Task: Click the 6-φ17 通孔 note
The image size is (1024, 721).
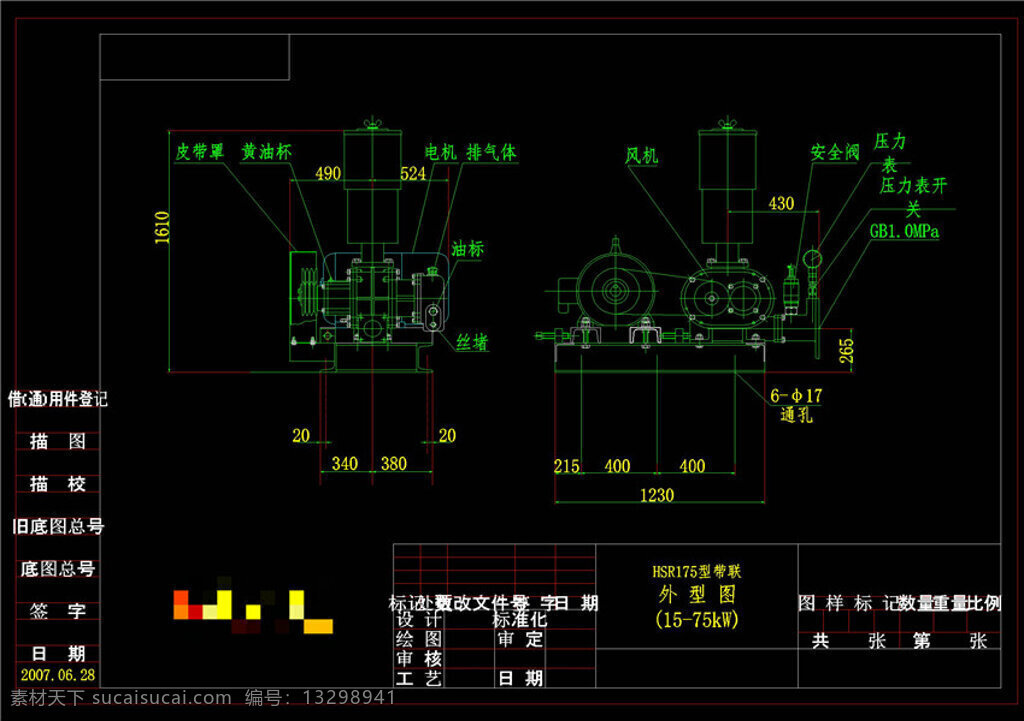Action: pos(796,405)
